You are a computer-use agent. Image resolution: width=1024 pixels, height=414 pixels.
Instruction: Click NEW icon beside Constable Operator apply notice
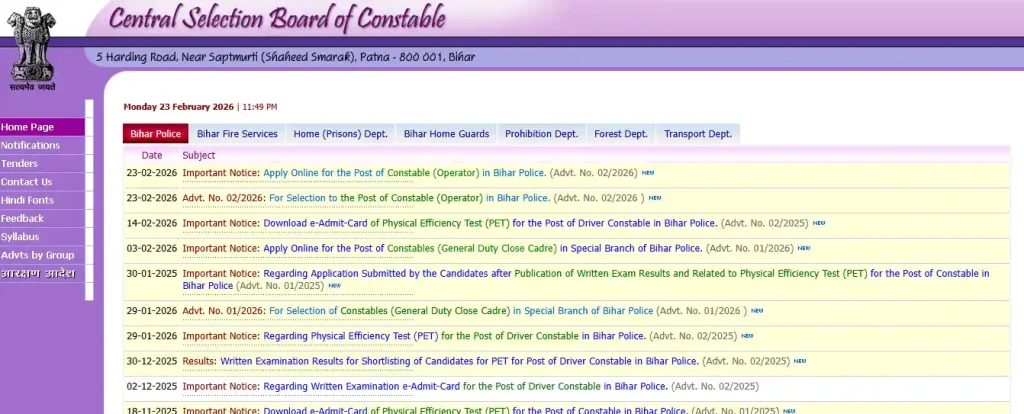coord(647,173)
